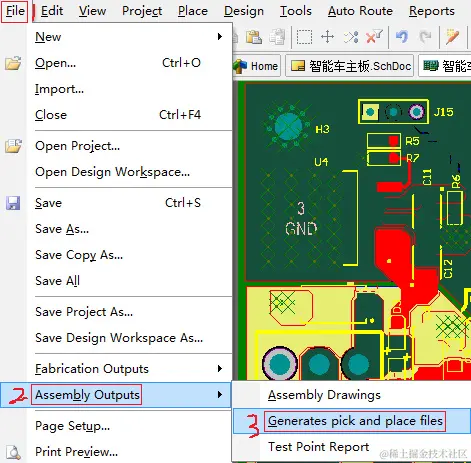Select Assembly Outputs menu entry
The width and height of the screenshot is (471, 463).
116,395
